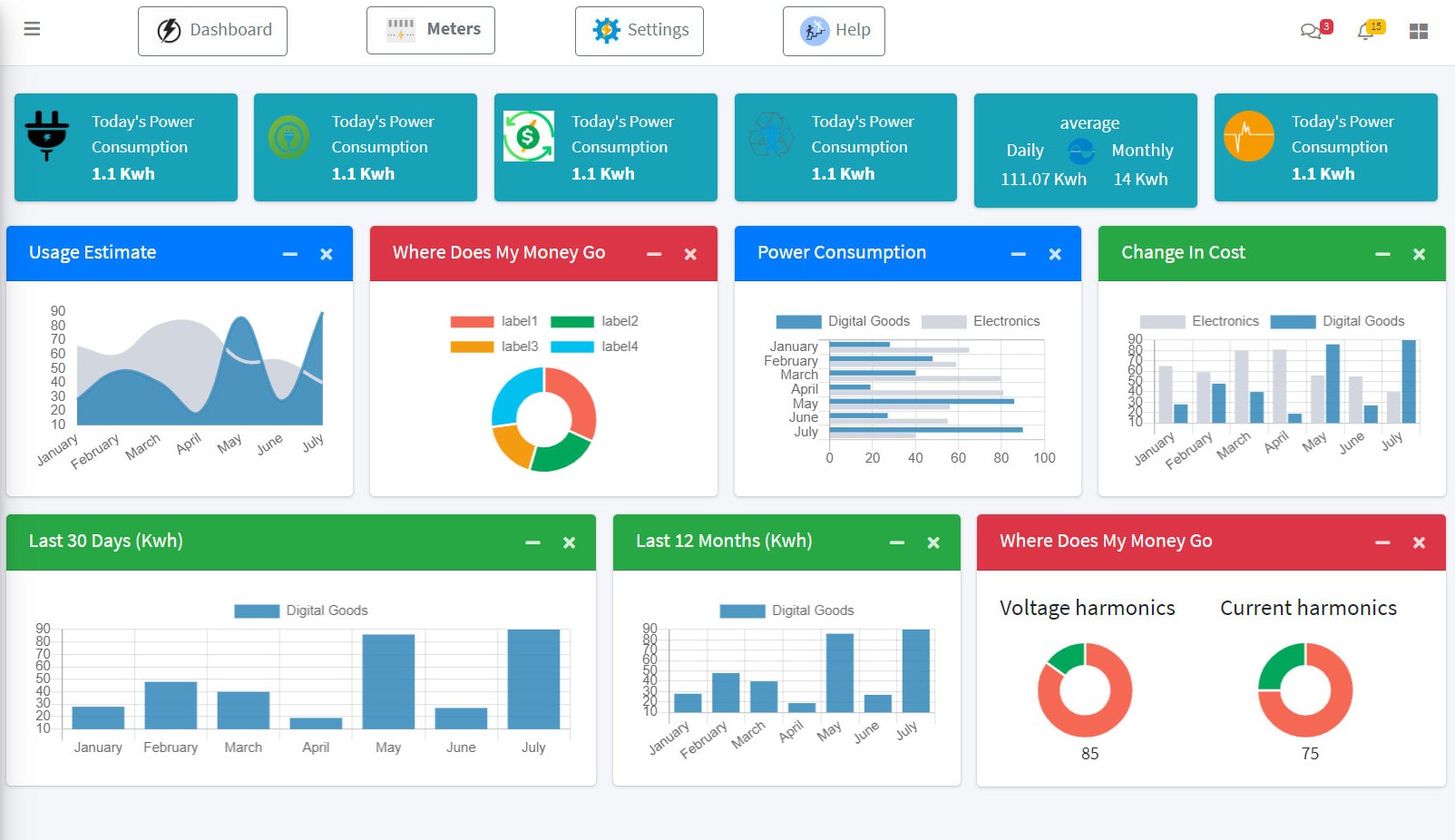Go to the Meters tab
The width and height of the screenshot is (1455, 840).
(x=431, y=30)
